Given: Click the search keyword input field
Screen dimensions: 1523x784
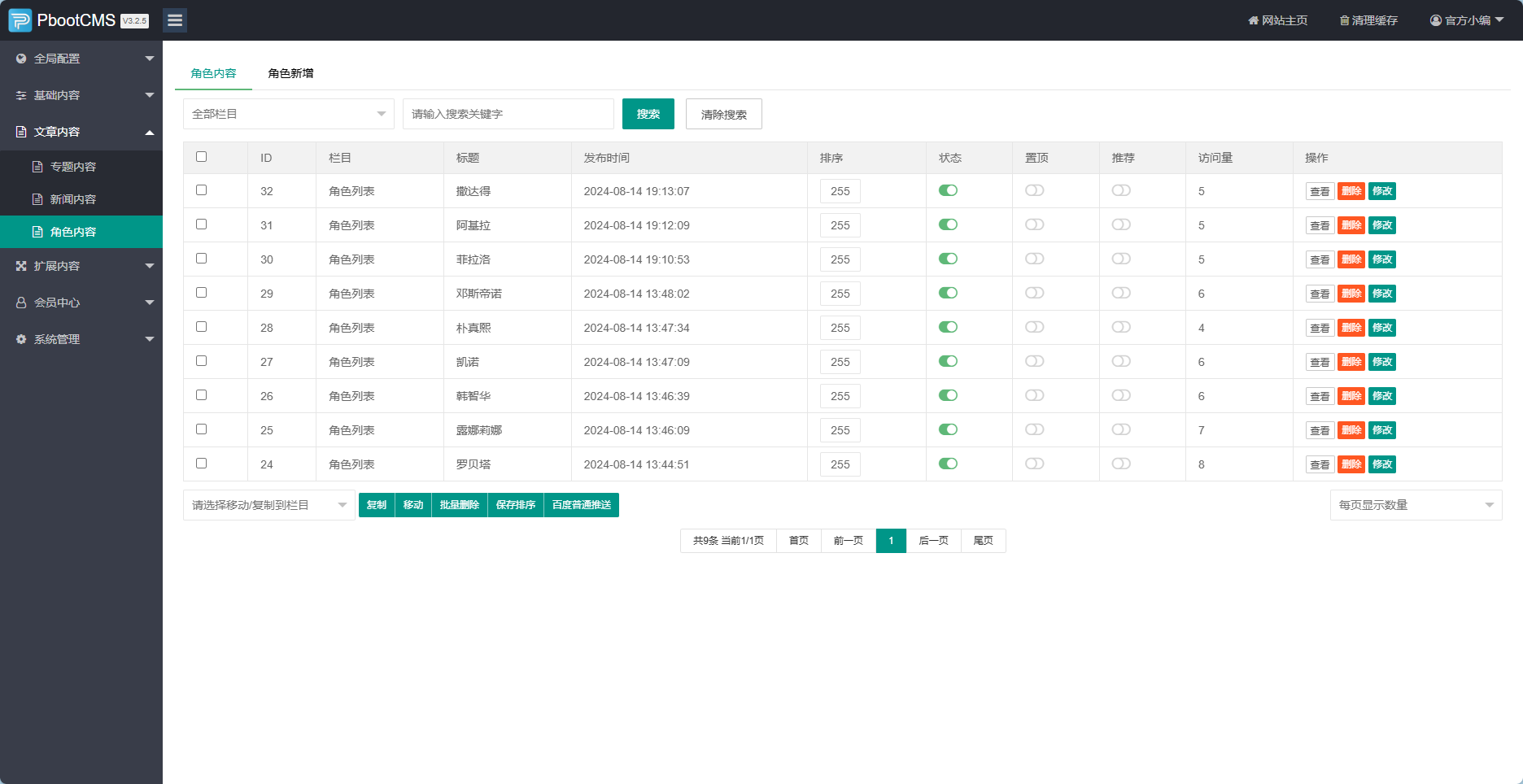Looking at the screenshot, I should (x=508, y=114).
